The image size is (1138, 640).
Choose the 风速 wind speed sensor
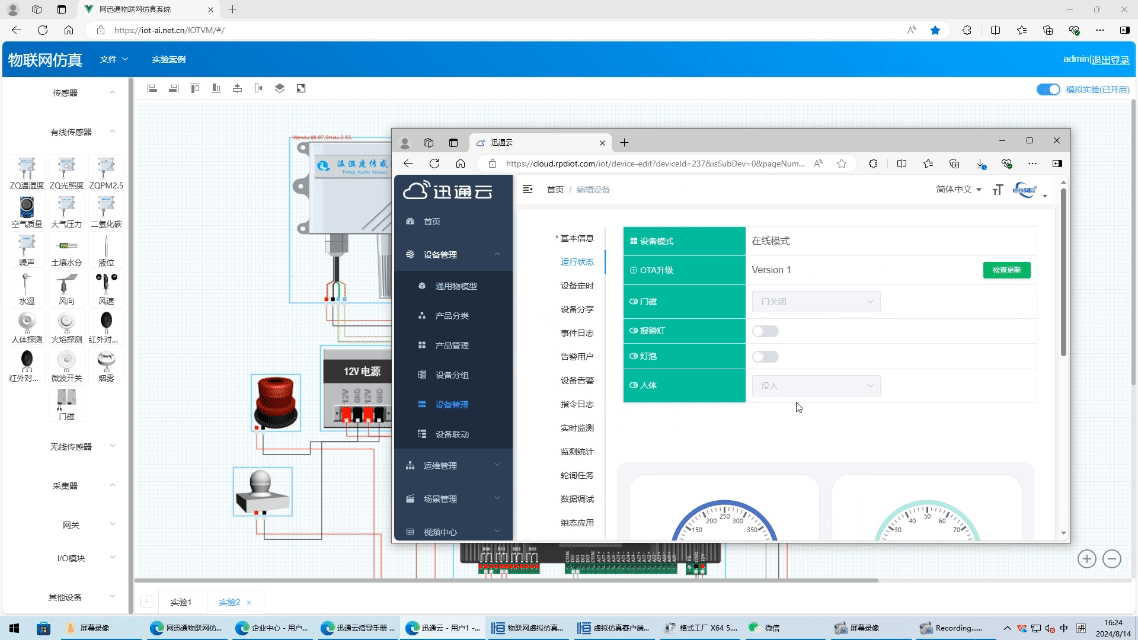106,285
